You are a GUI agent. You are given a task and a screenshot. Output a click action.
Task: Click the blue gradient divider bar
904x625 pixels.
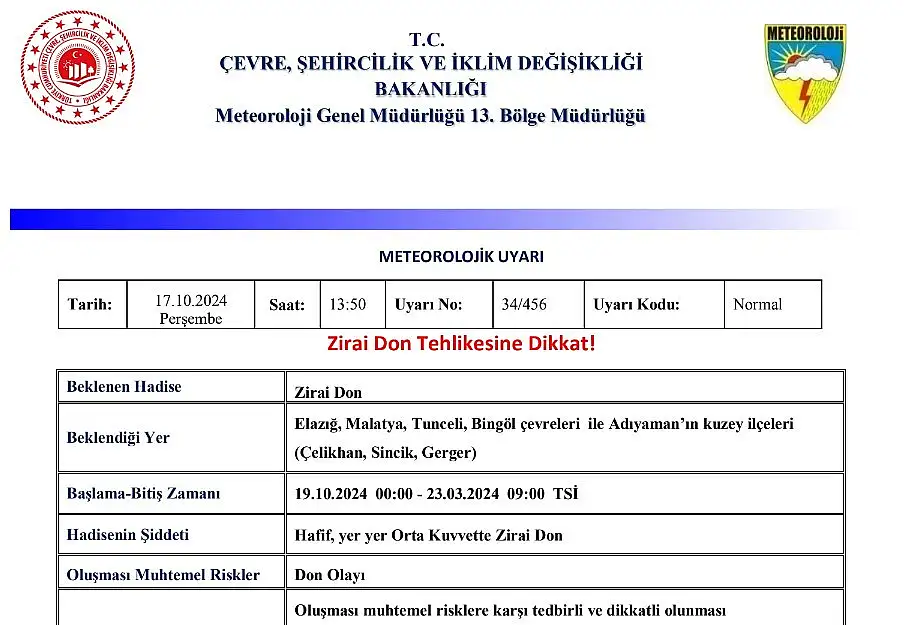(400, 219)
